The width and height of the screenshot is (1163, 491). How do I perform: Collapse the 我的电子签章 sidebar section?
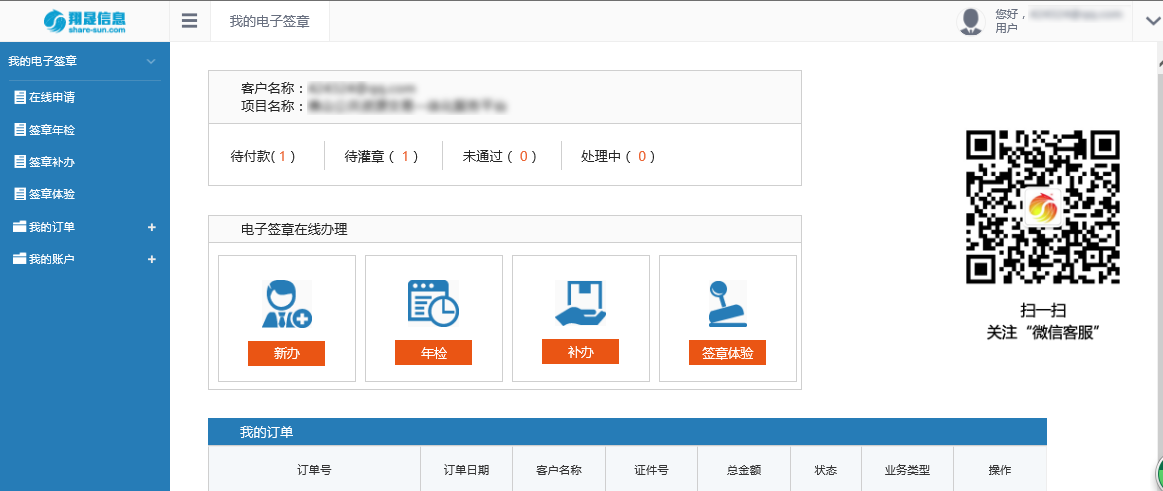(151, 62)
